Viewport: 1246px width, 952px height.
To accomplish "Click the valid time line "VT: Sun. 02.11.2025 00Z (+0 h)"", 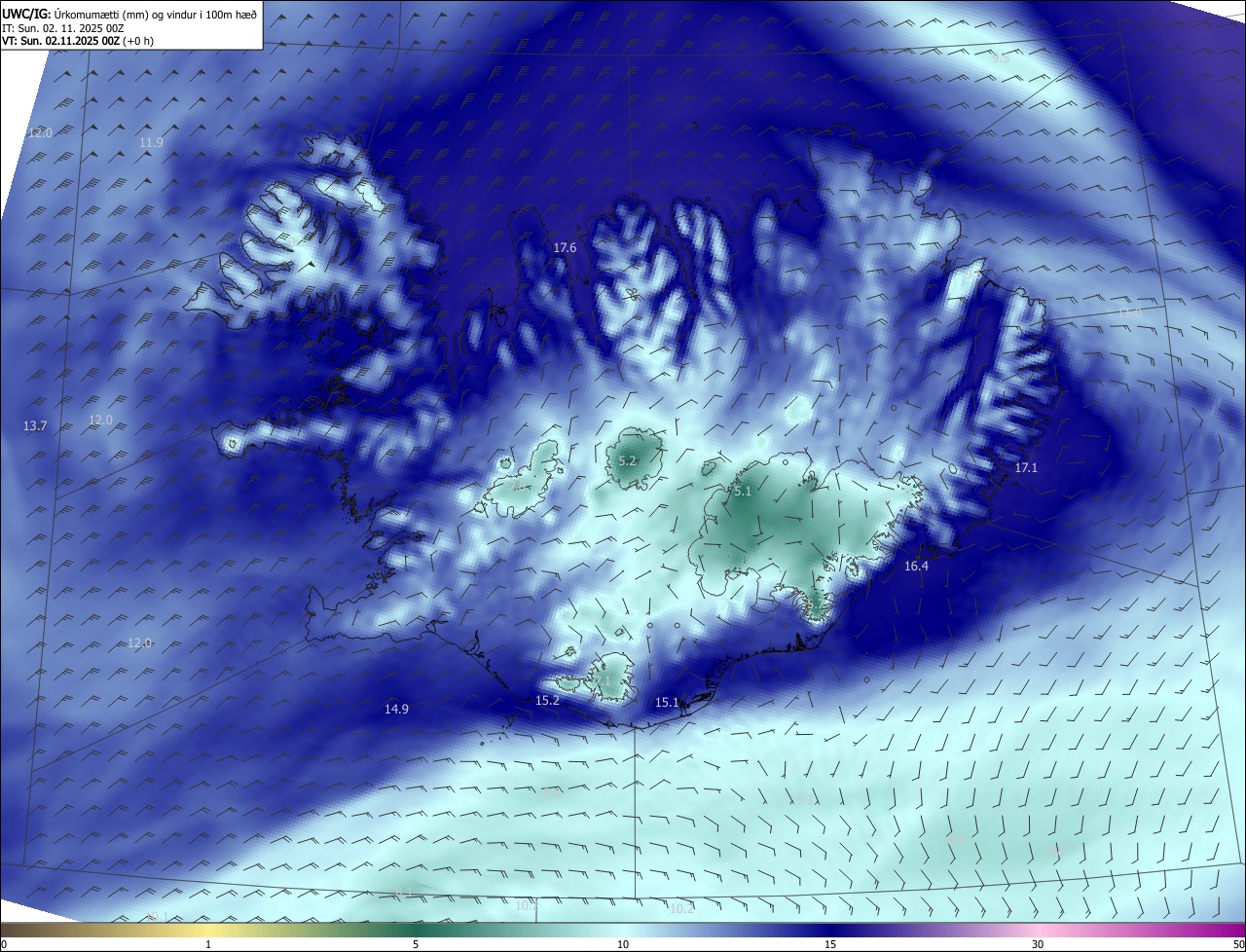I will (78, 41).
